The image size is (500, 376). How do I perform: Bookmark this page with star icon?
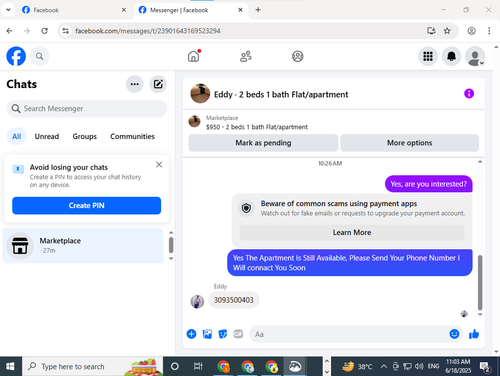tap(447, 31)
